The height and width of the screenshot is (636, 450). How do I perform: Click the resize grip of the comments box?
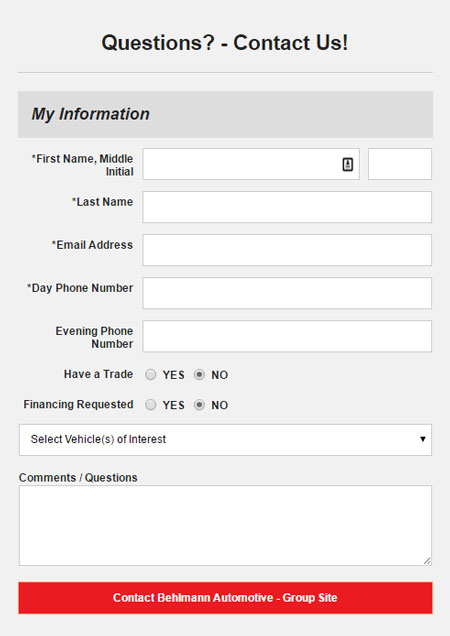[x=427, y=561]
